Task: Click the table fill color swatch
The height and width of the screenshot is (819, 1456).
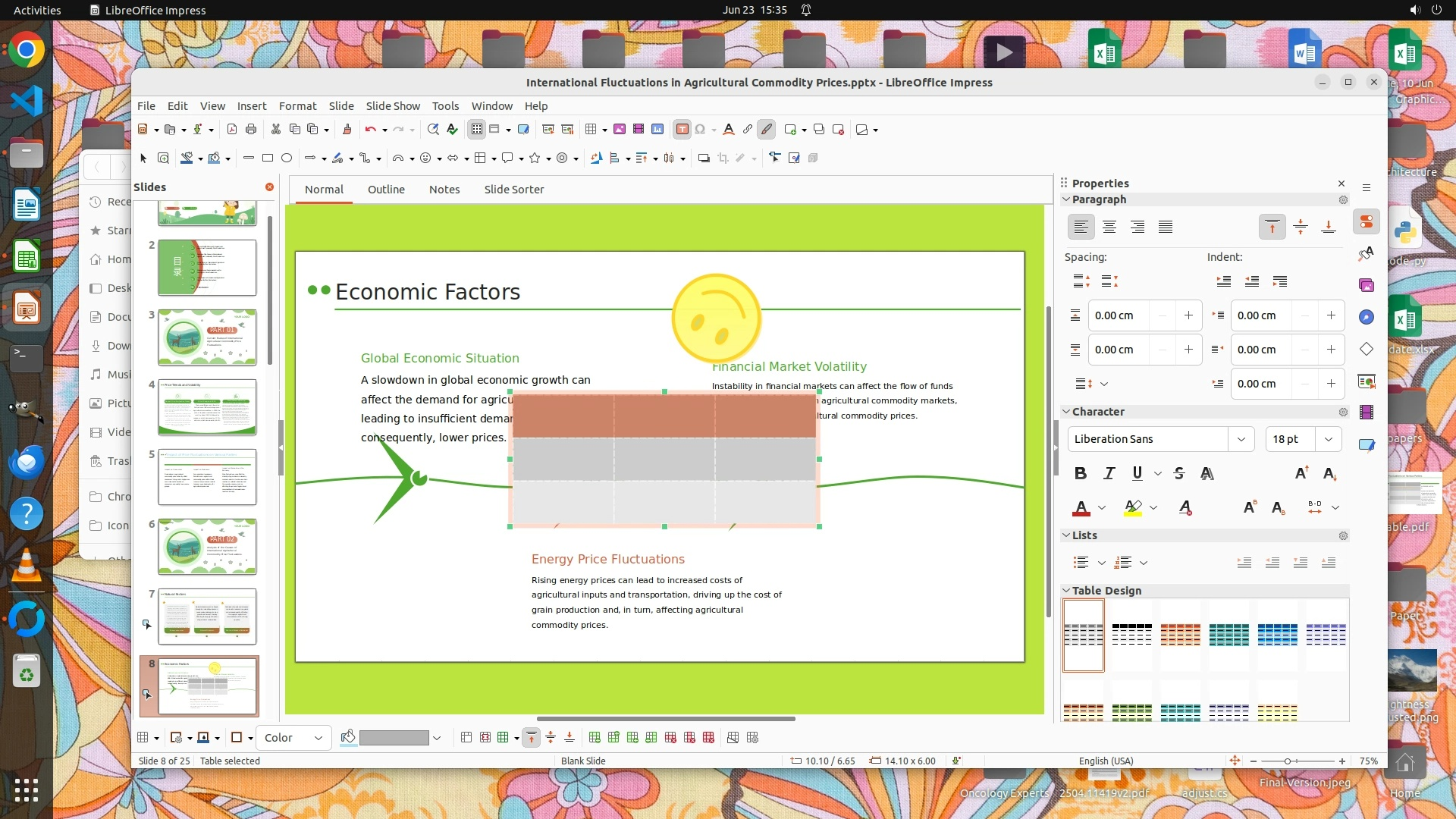Action: click(x=394, y=738)
